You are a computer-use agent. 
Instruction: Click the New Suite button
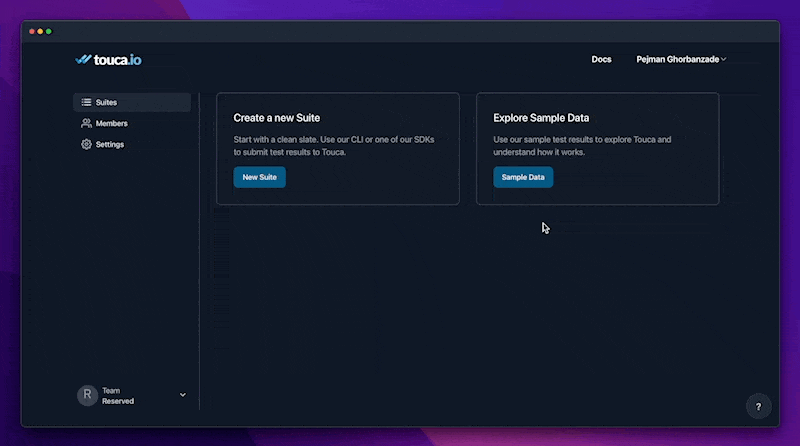[260, 177]
